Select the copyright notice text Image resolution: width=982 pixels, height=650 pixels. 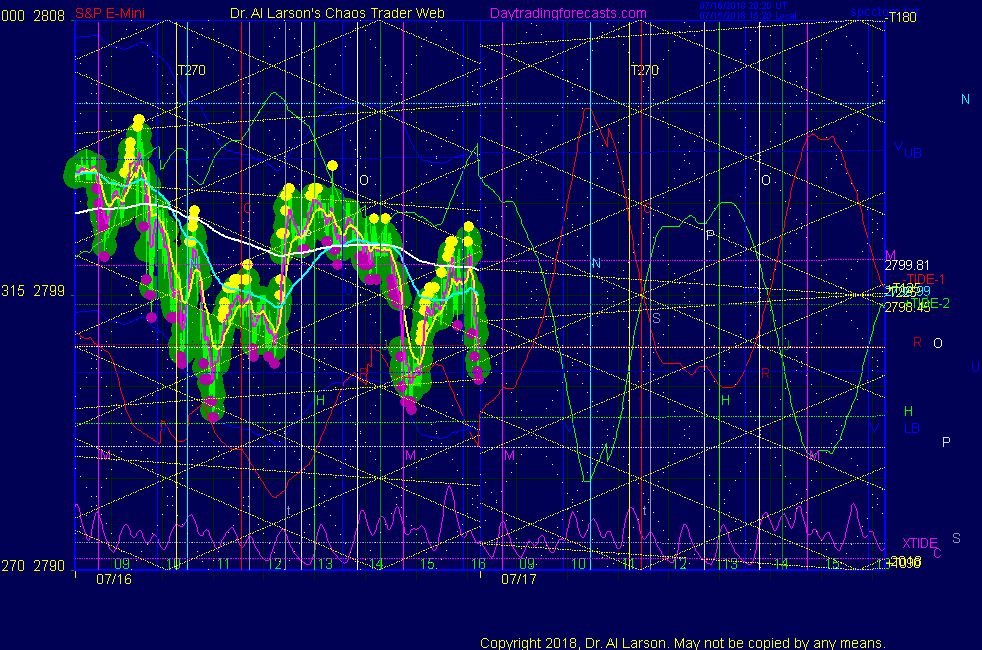(x=683, y=643)
